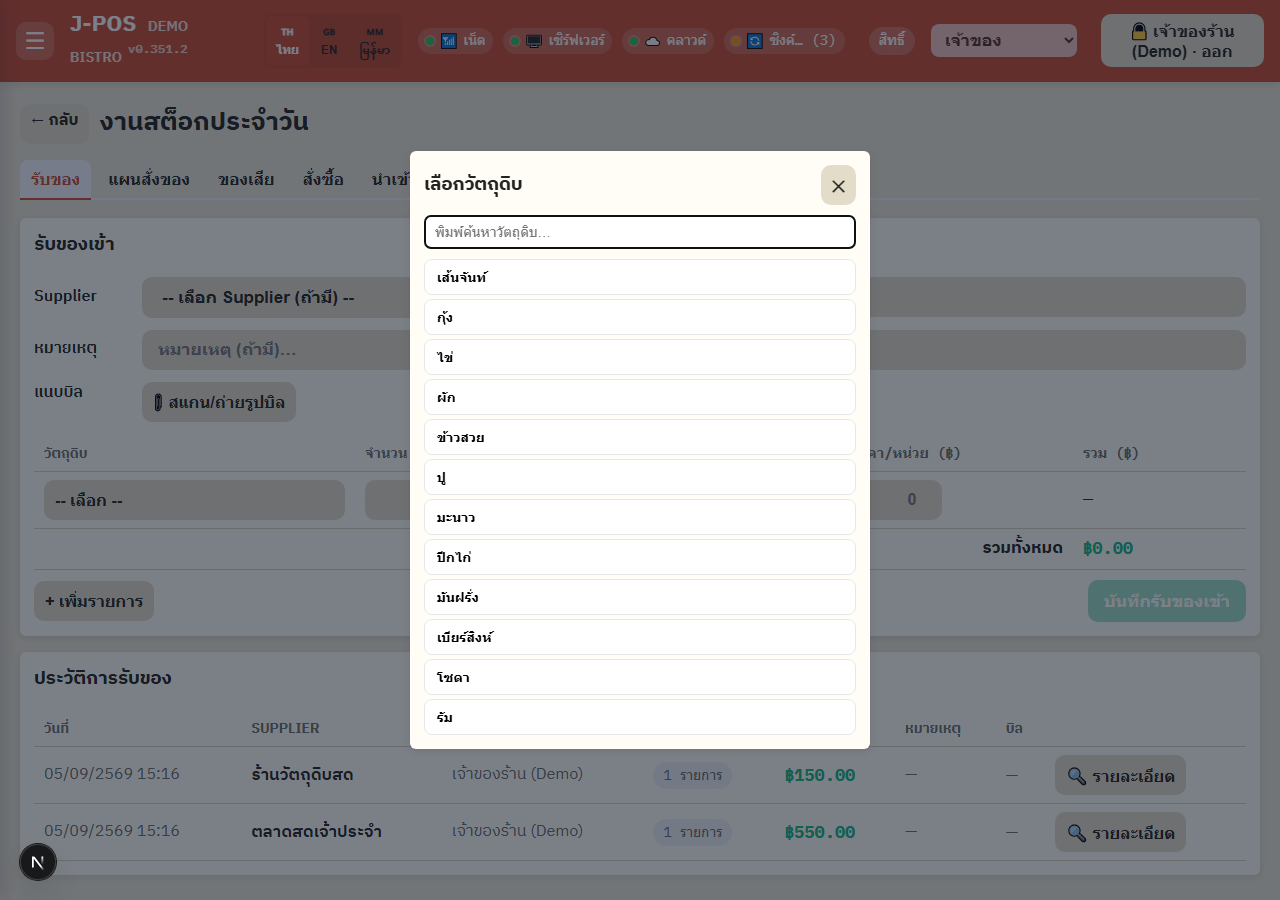Screen dimensions: 1280x900
Task: Click the สแกน/ถ่ายรูปบิล button
Action: point(219,402)
